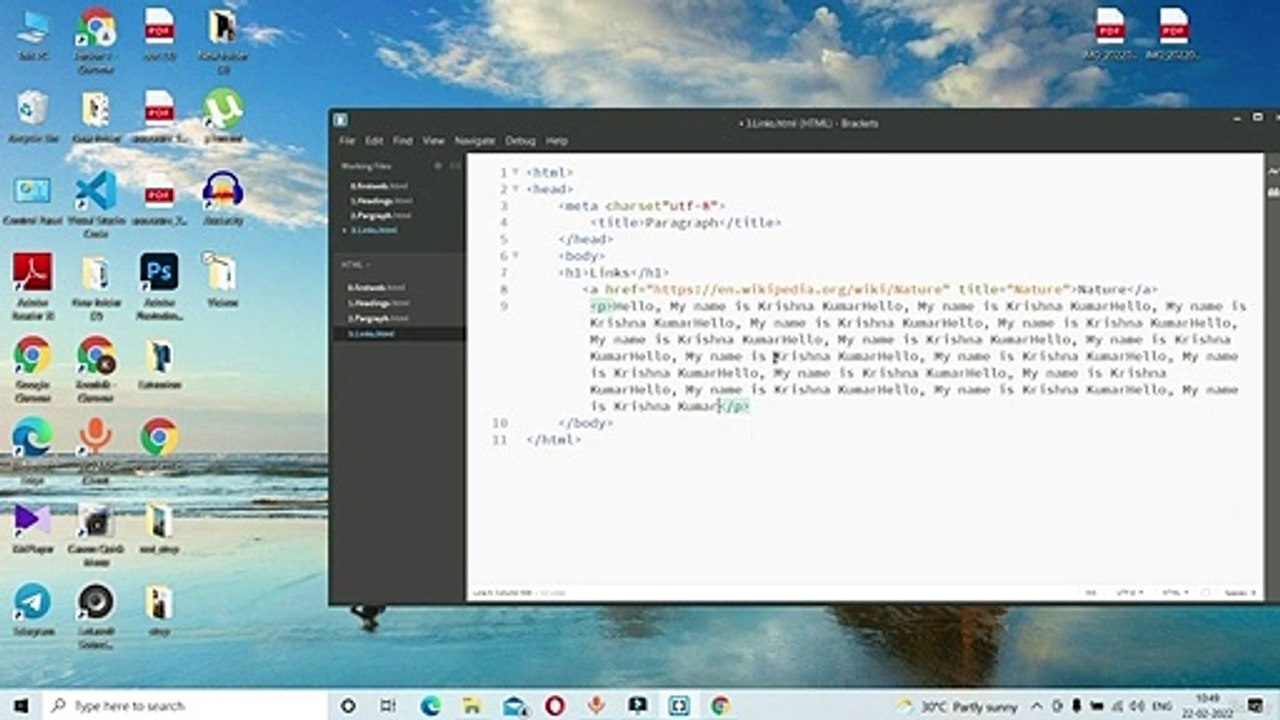
Task: Open the View menu in Brackets
Action: tap(433, 141)
